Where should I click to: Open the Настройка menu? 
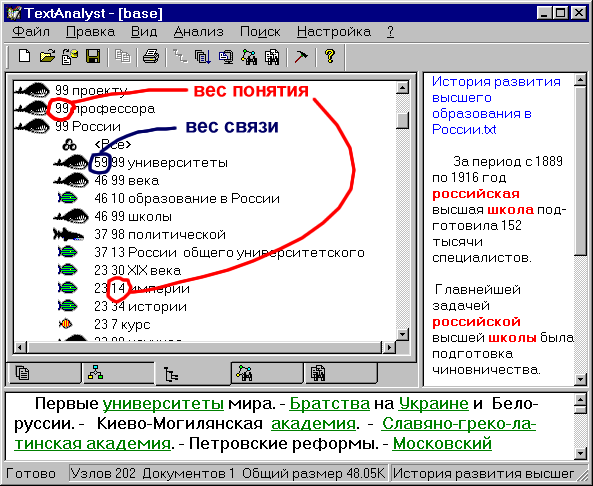[x=334, y=32]
